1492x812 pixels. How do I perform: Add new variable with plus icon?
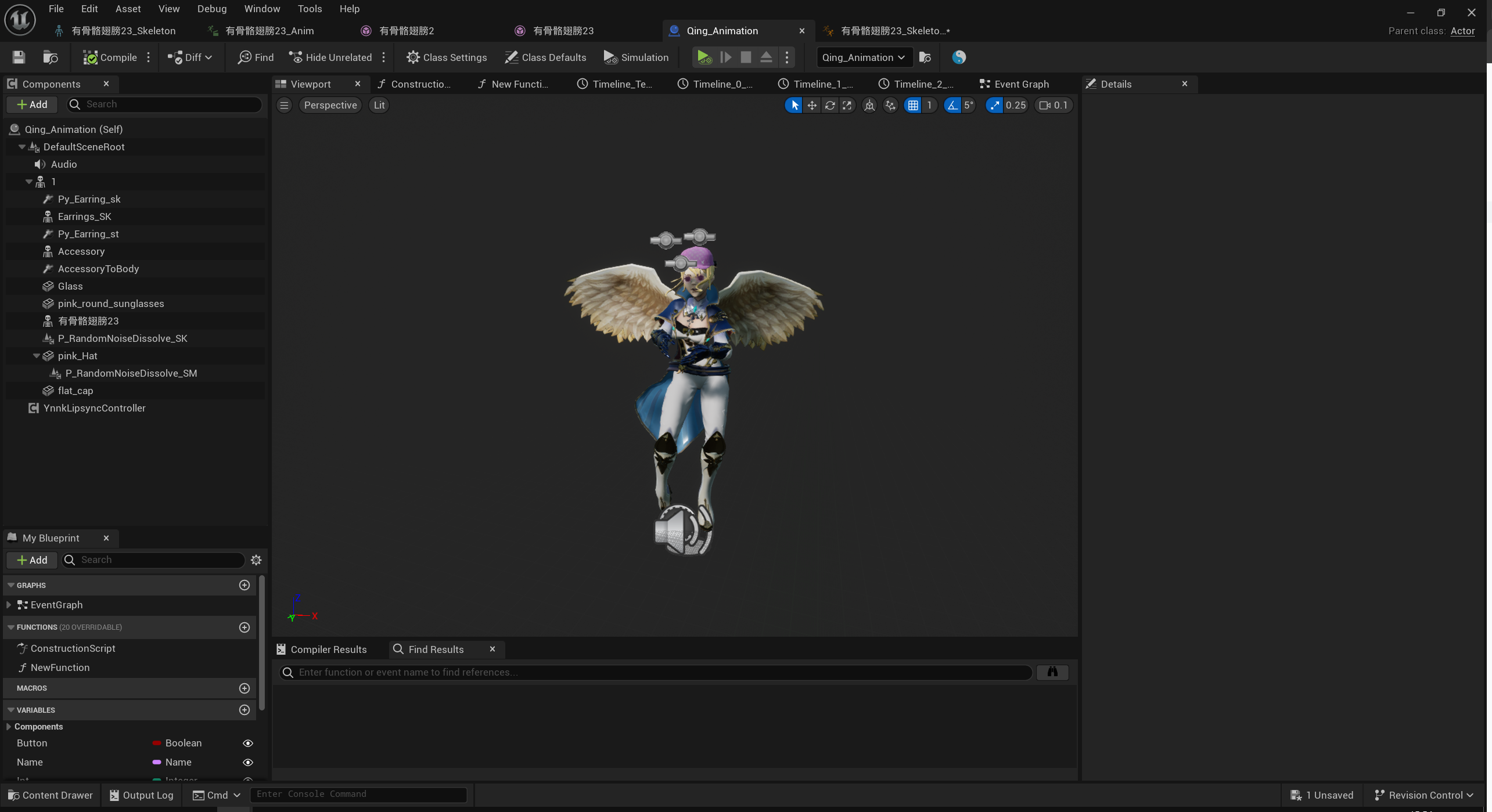pos(245,710)
